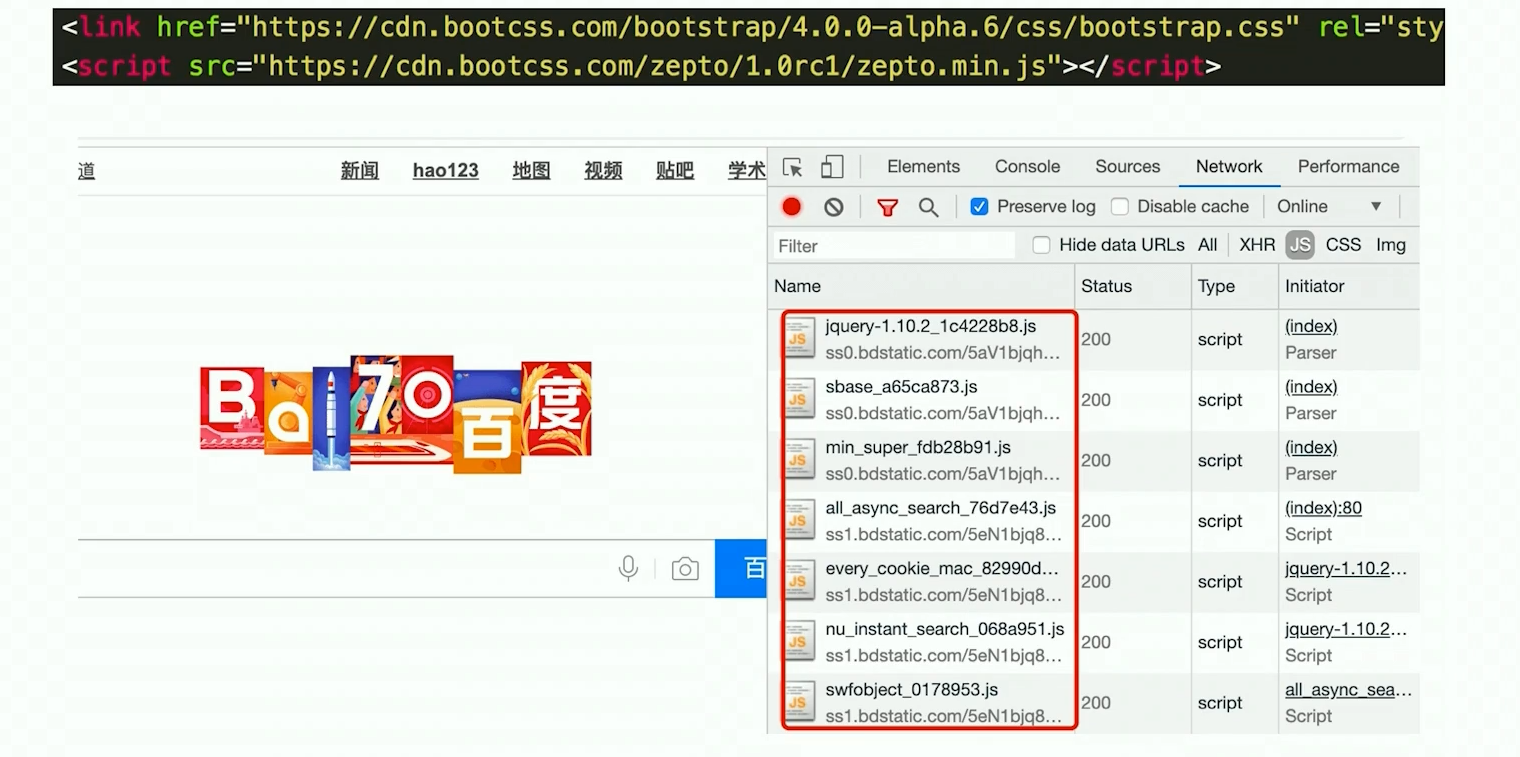
Task: Open network search magnifier icon
Action: pyautogui.click(x=929, y=207)
